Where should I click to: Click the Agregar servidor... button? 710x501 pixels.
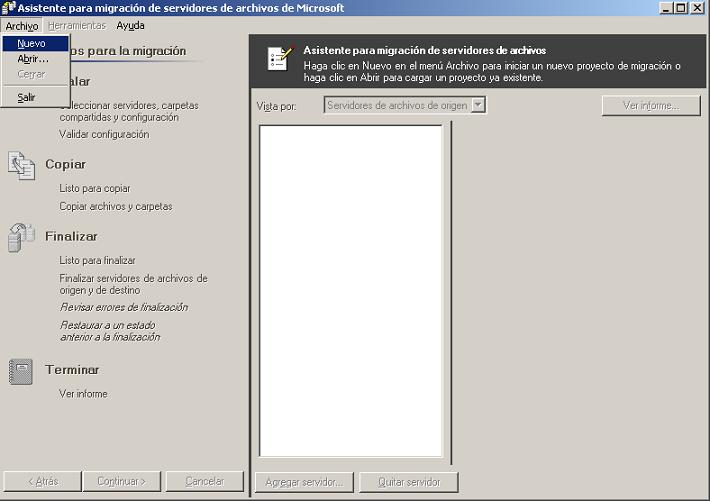click(304, 482)
